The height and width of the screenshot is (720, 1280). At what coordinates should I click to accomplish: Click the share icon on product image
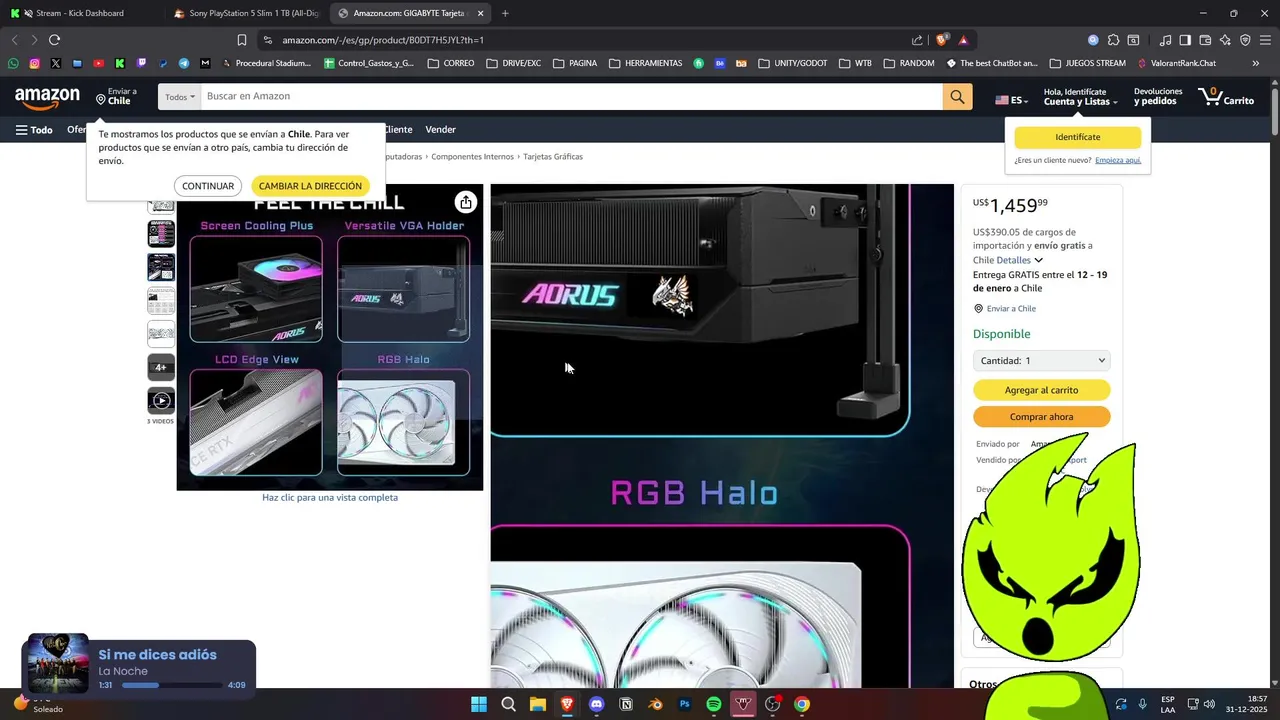(x=465, y=202)
